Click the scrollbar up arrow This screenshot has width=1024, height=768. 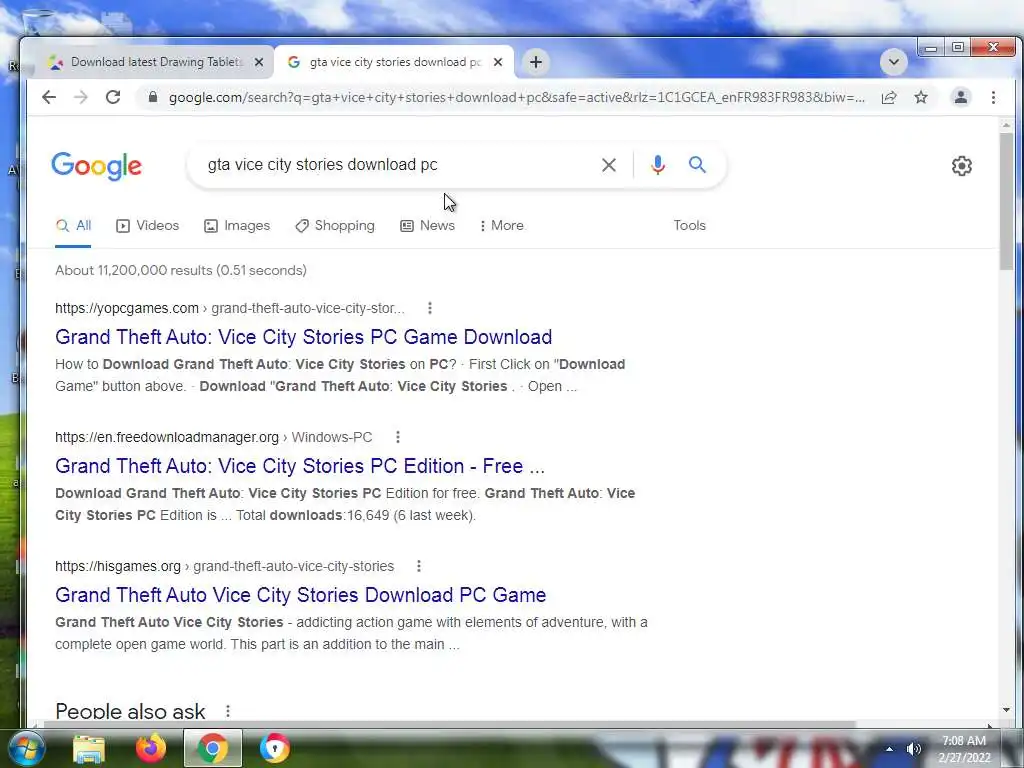(x=1006, y=125)
